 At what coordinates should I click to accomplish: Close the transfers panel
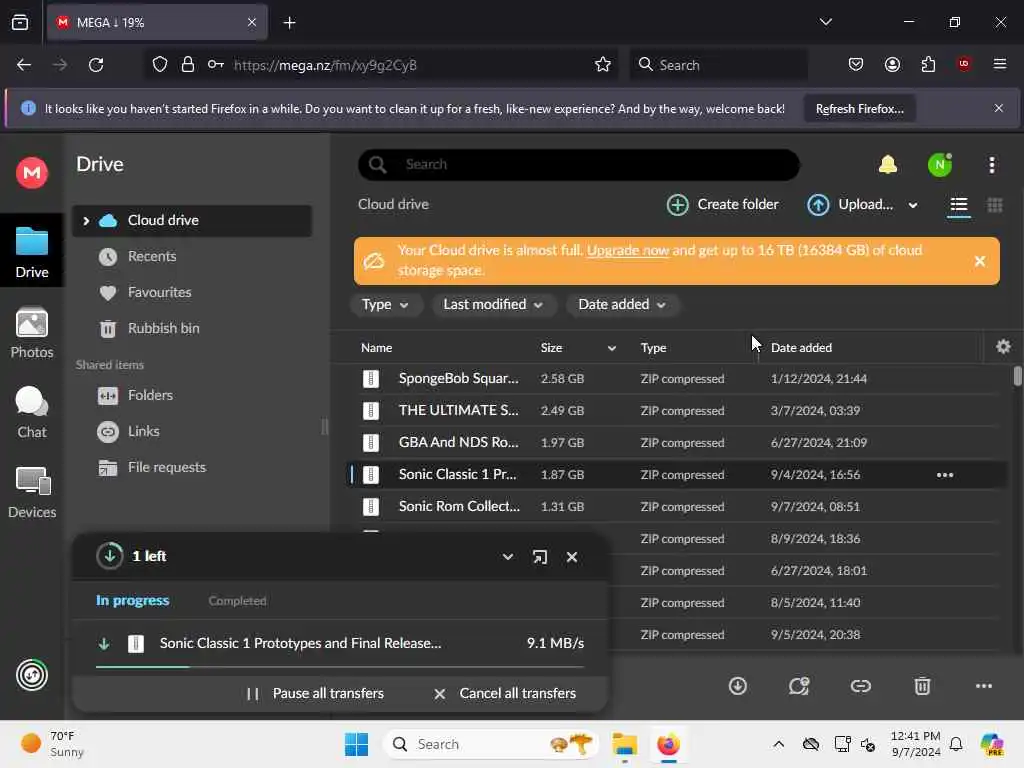pos(571,556)
